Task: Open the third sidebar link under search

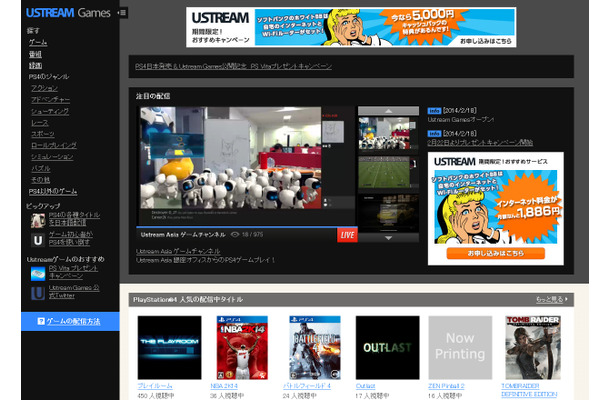Action: pyautogui.click(x=35, y=65)
